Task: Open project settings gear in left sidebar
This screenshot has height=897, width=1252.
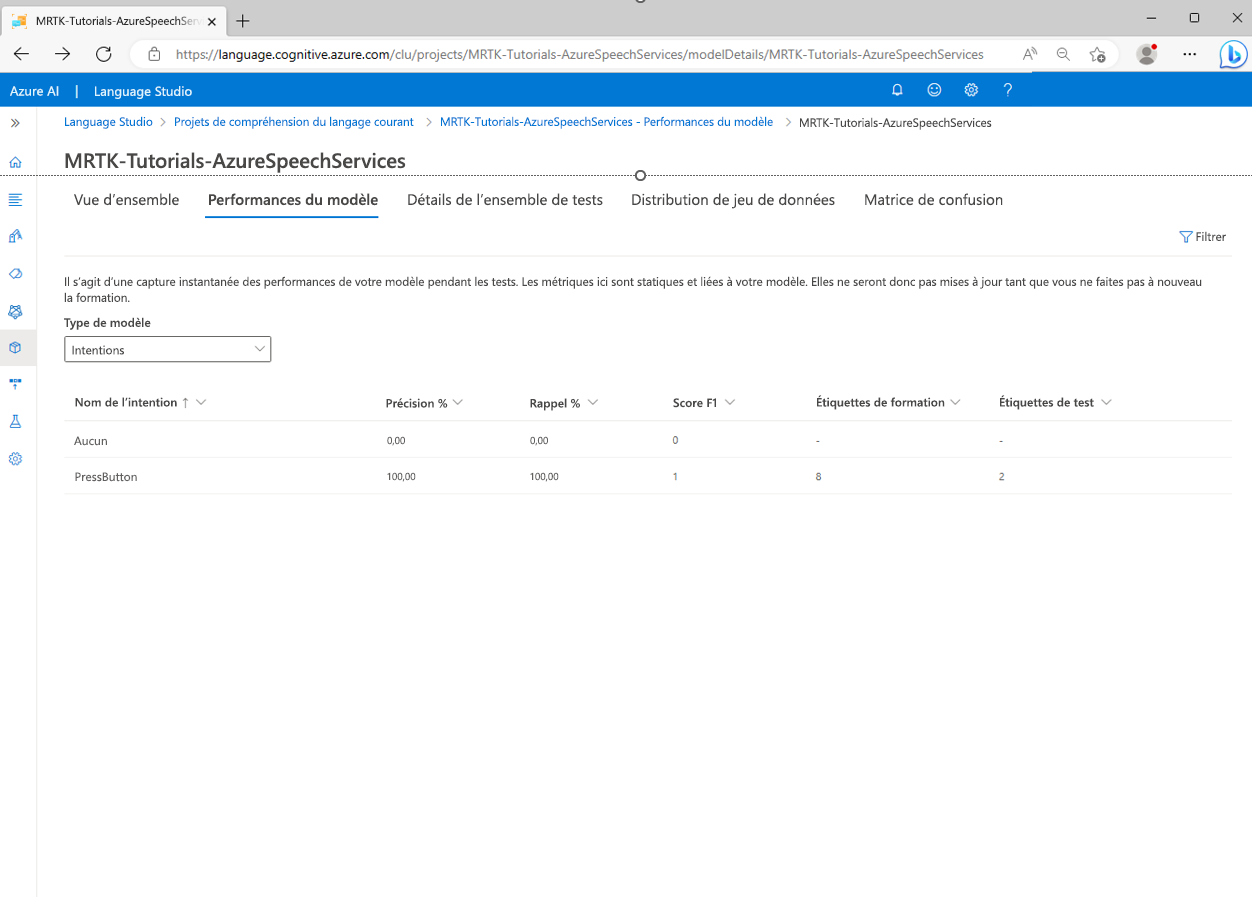Action: (15, 459)
